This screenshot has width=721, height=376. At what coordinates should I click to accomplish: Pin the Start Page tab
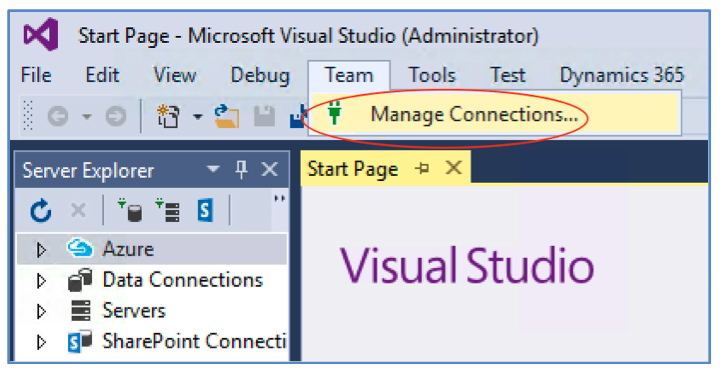click(x=422, y=168)
